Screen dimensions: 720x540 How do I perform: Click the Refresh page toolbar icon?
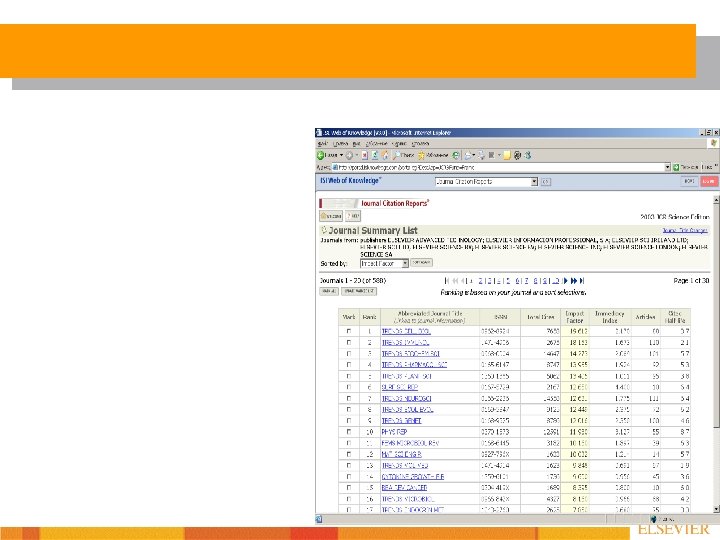[375, 155]
